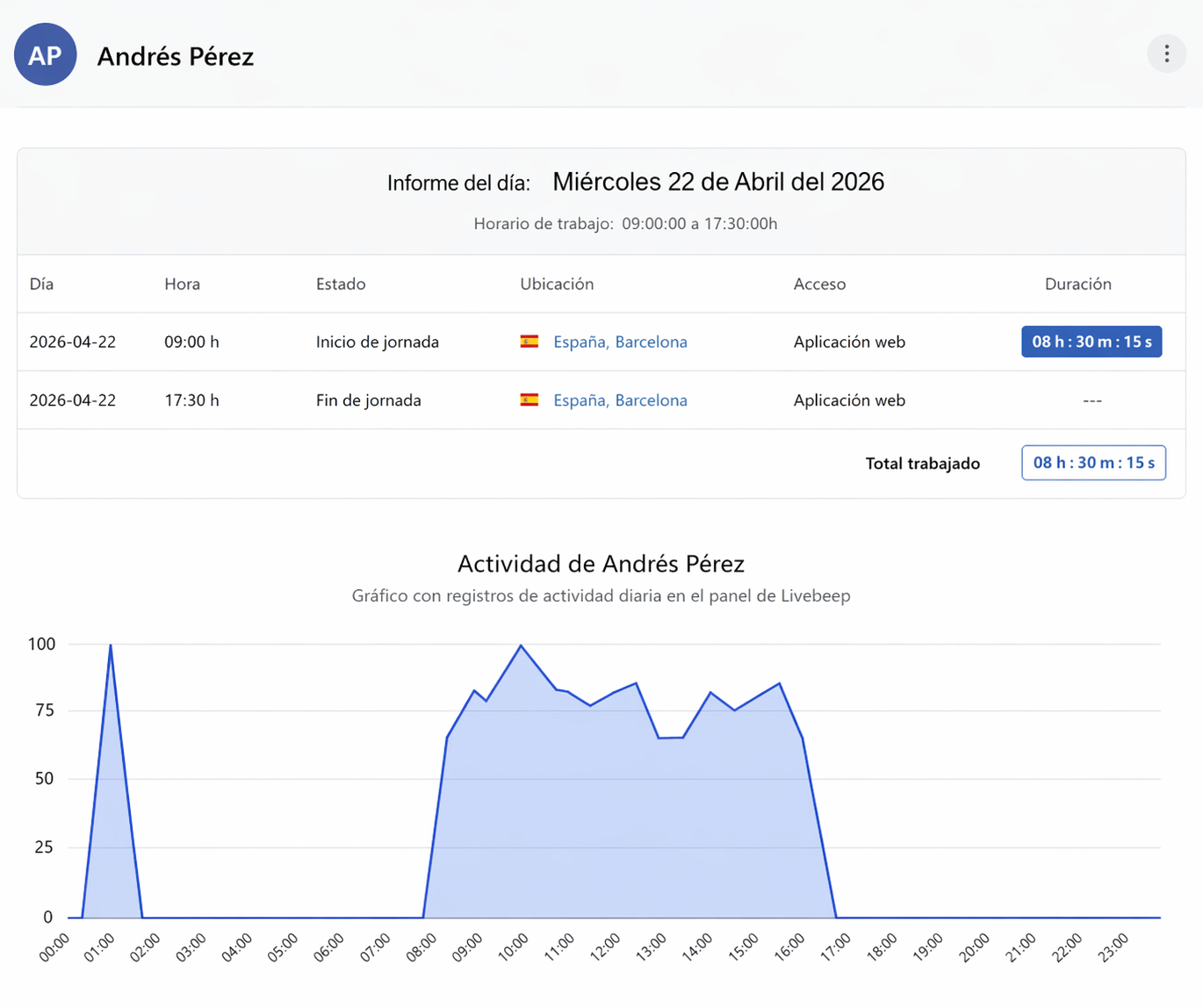Click the Spain flag in Fin de jornada row
The image size is (1203, 1008).
click(x=529, y=400)
